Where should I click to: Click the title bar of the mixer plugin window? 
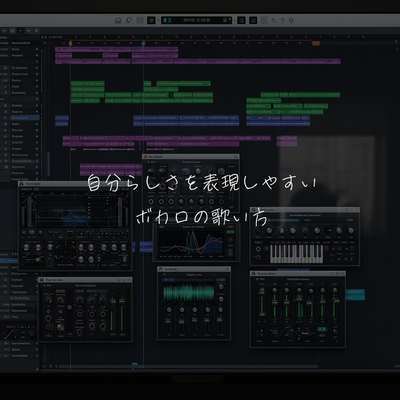tap(297, 273)
